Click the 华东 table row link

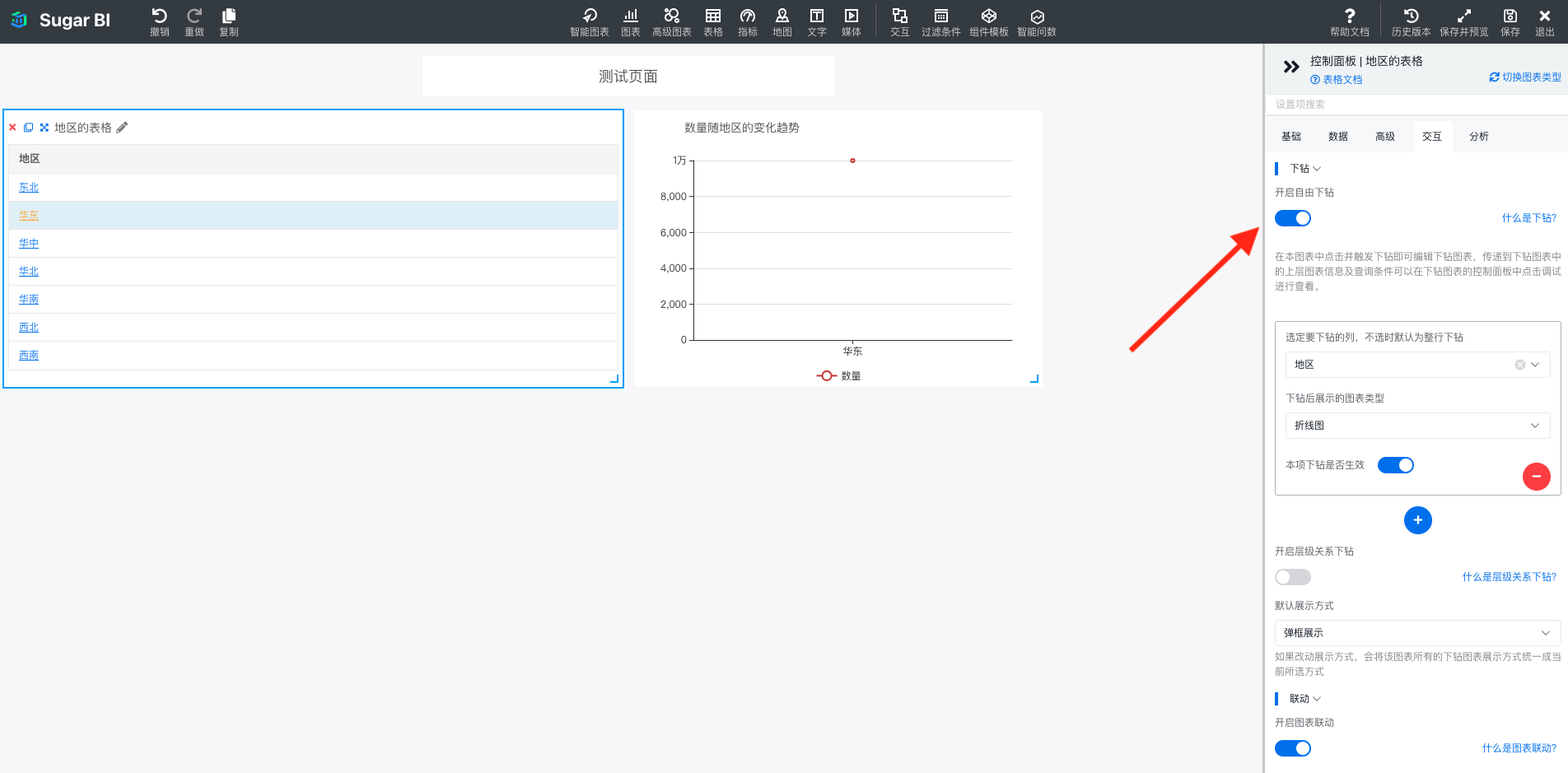29,216
